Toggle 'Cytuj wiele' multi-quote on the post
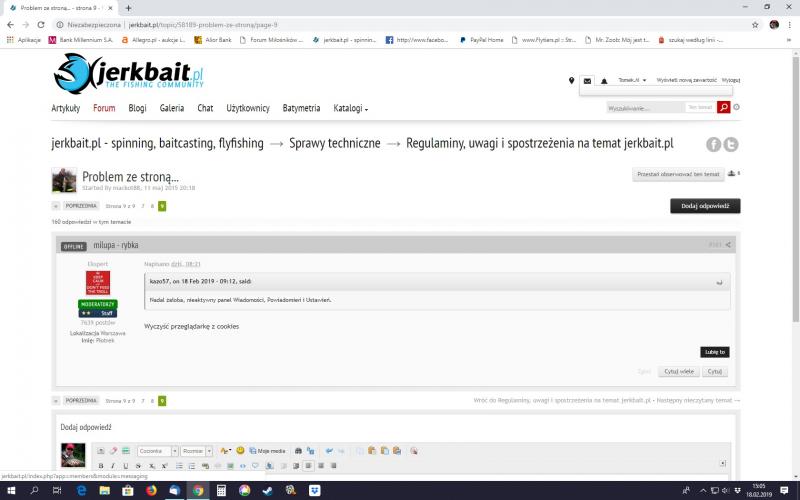This screenshot has width=800, height=500. 679,371
